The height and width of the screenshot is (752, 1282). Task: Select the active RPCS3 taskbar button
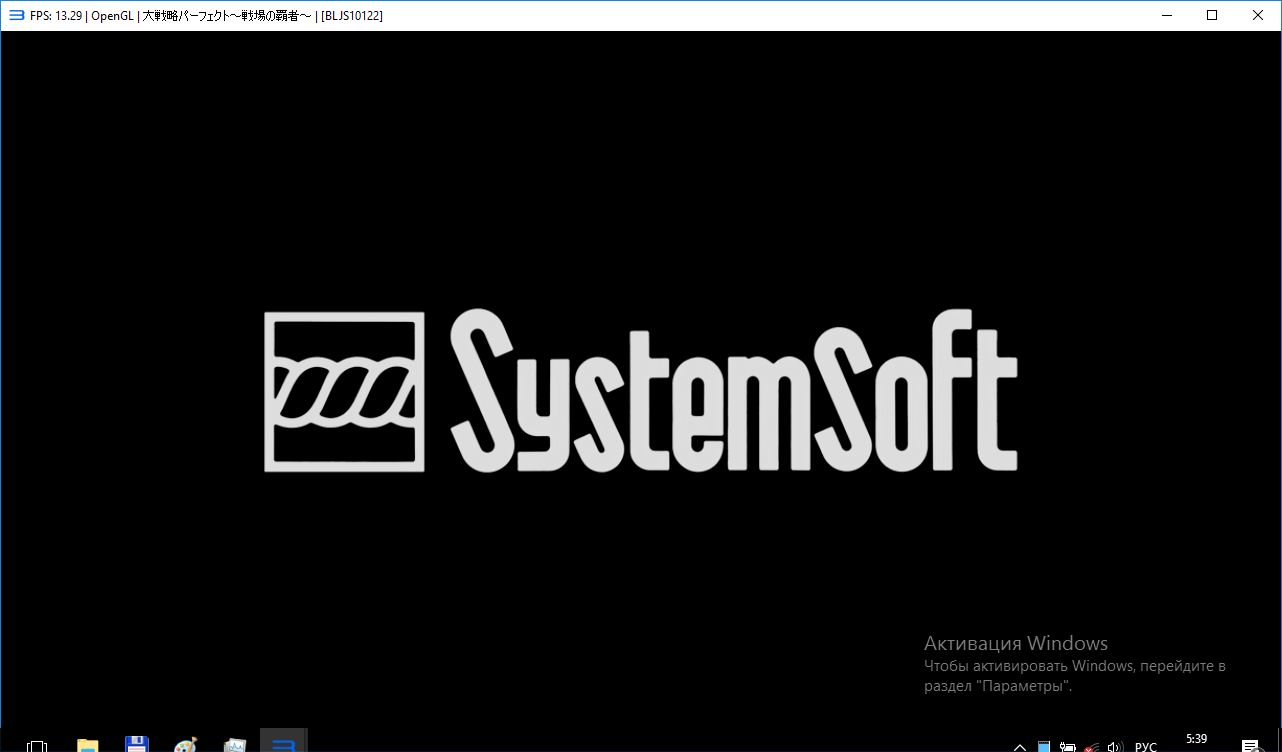pyautogui.click(x=283, y=743)
